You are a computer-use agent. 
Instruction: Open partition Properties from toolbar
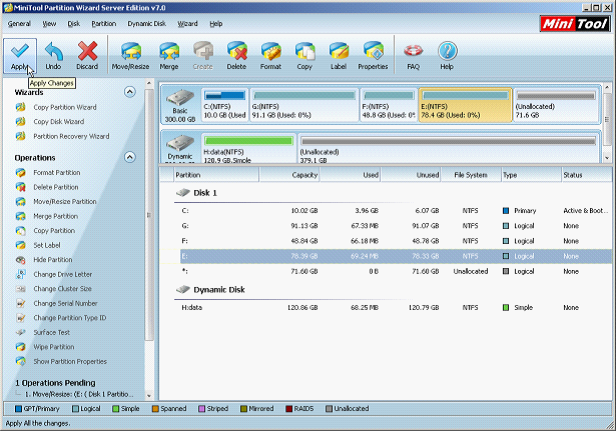[373, 55]
